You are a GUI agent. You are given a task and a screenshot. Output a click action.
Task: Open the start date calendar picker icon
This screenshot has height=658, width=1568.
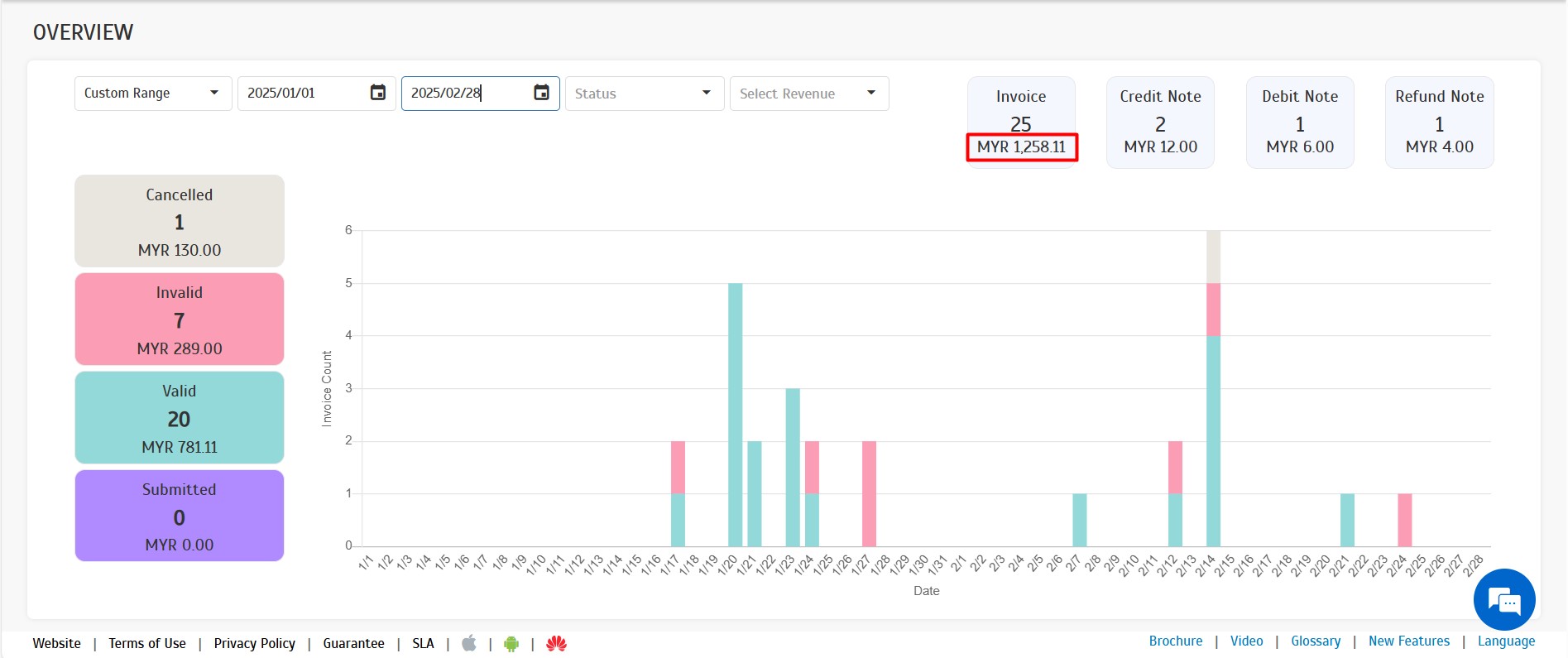point(377,93)
